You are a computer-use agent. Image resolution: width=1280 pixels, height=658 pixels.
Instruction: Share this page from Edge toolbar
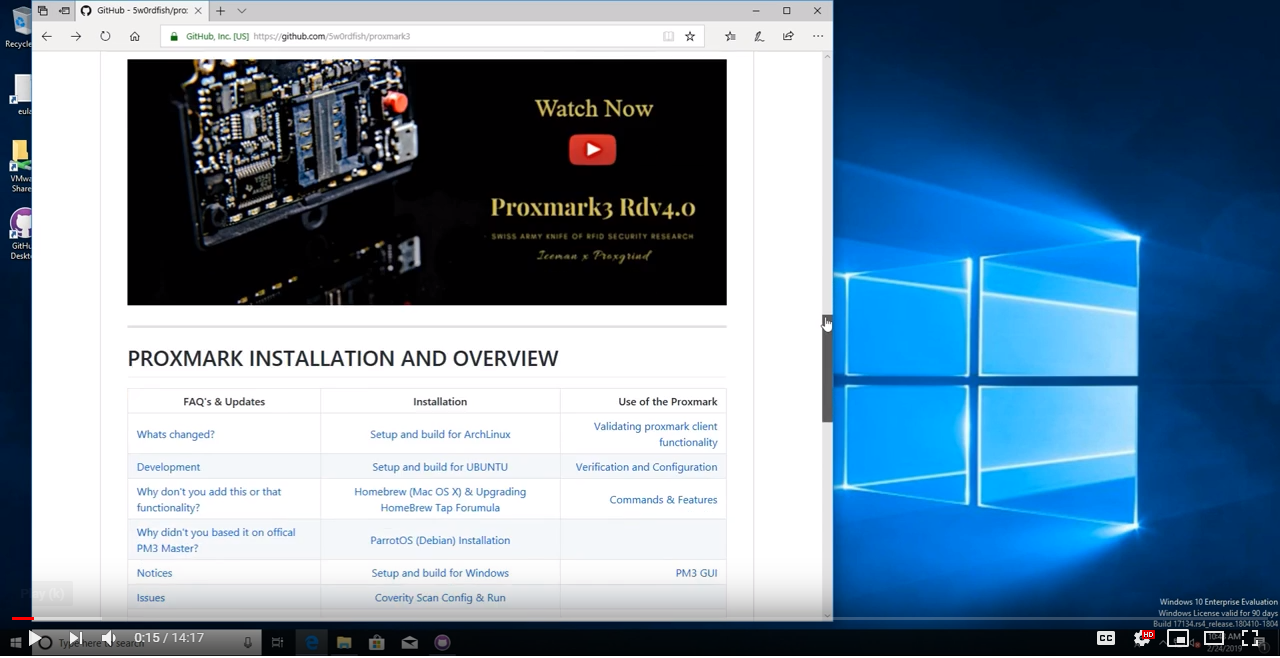788,36
